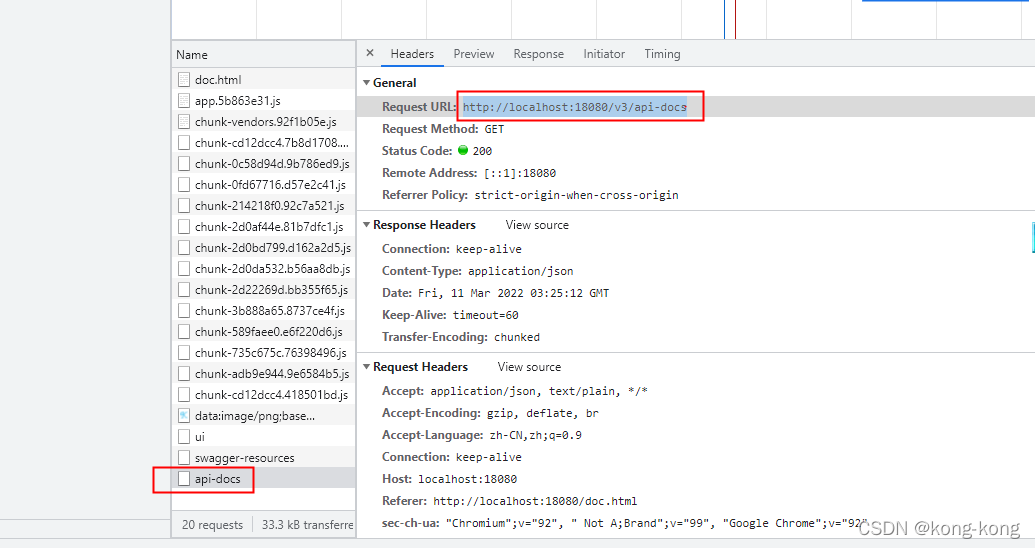The height and width of the screenshot is (548, 1035).
Task: Click the app.5b863e31.js script file icon
Action: pyautogui.click(x=184, y=100)
